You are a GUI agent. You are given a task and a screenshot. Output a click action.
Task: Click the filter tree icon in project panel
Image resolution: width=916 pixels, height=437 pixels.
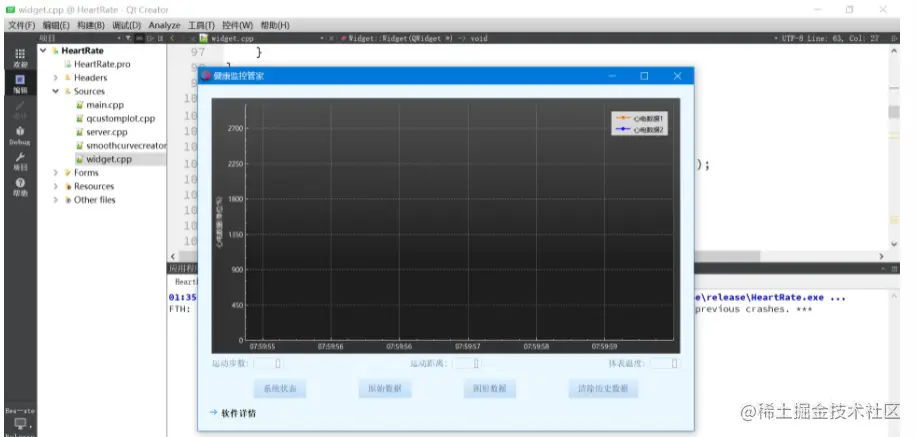[x=128, y=38]
